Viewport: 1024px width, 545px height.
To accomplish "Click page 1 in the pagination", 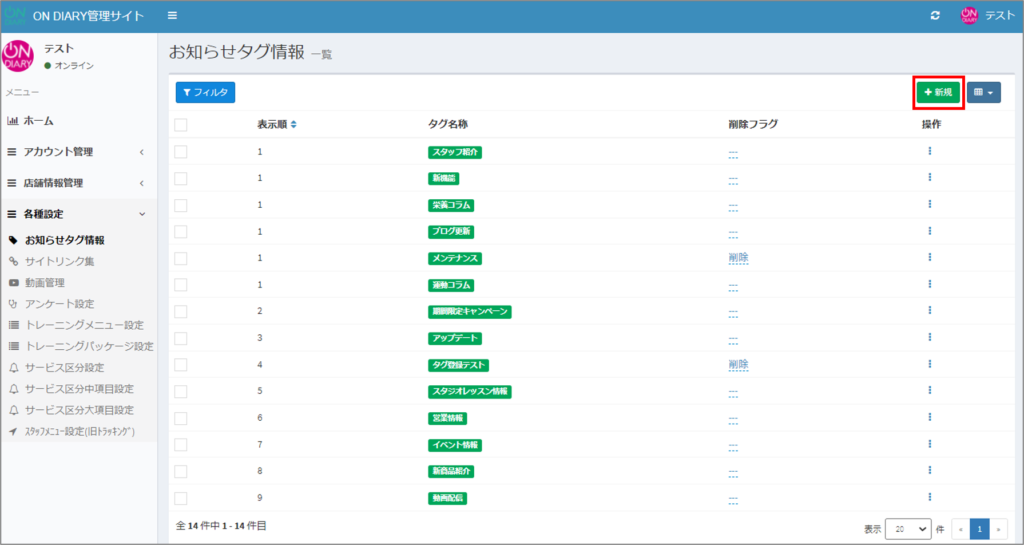I will 979,528.
